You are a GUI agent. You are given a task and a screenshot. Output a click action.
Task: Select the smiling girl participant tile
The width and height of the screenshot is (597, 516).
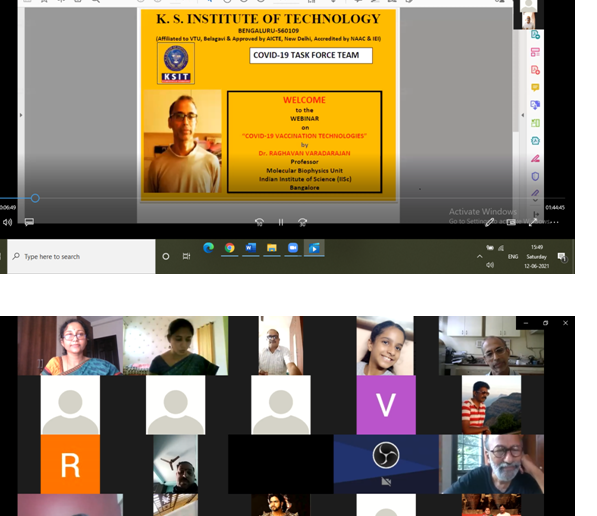point(385,346)
